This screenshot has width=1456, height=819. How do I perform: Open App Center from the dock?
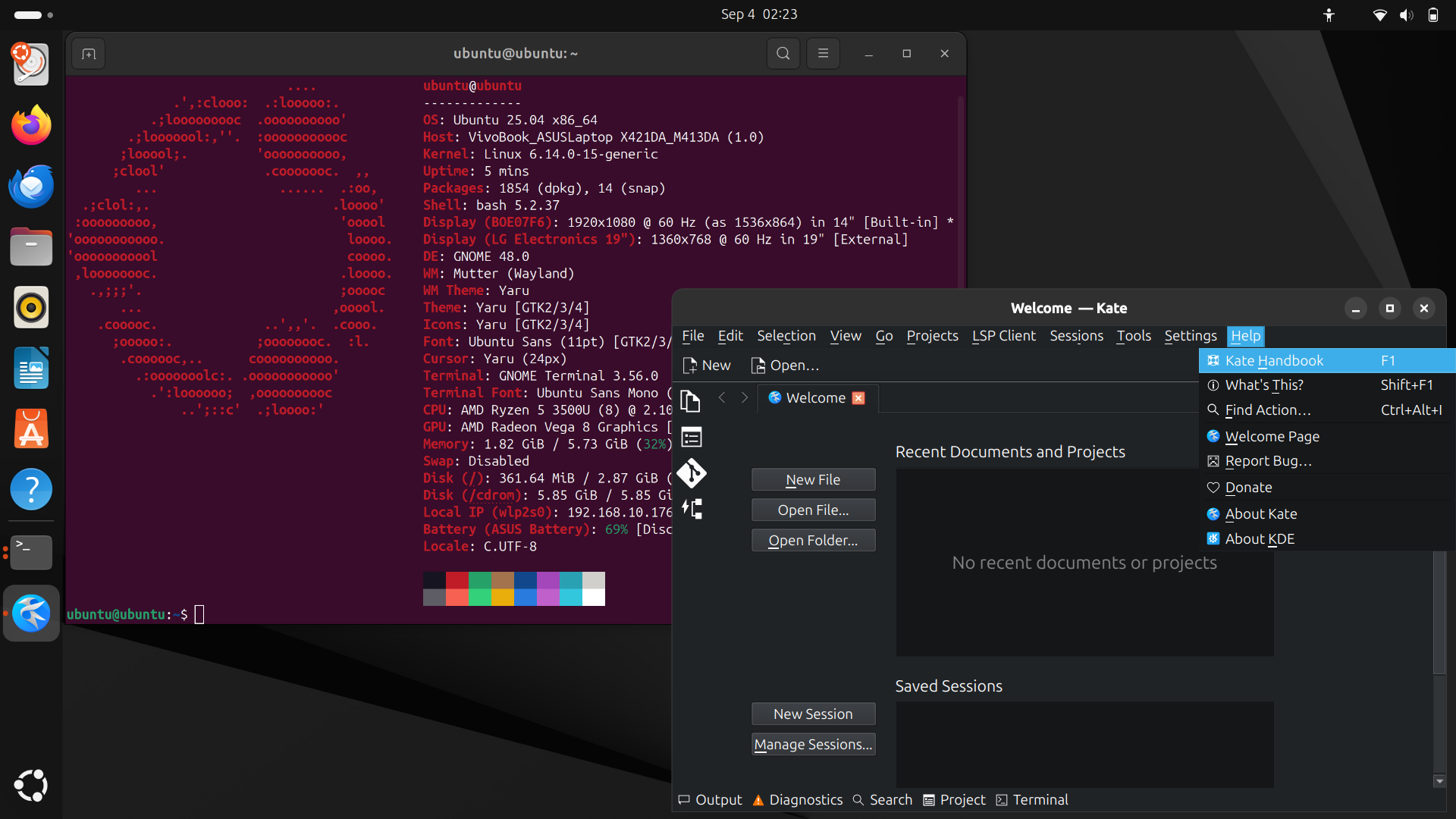pos(31,429)
